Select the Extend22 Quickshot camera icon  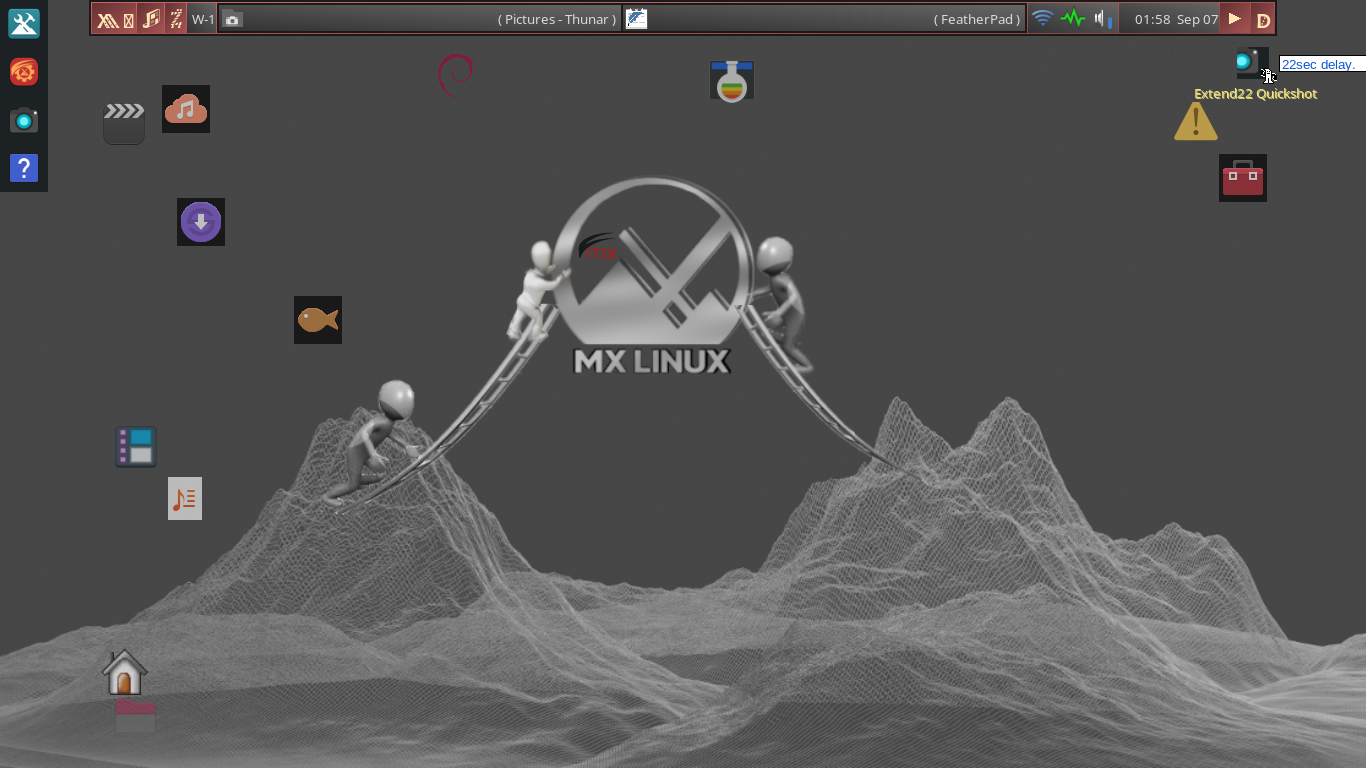tap(1251, 62)
